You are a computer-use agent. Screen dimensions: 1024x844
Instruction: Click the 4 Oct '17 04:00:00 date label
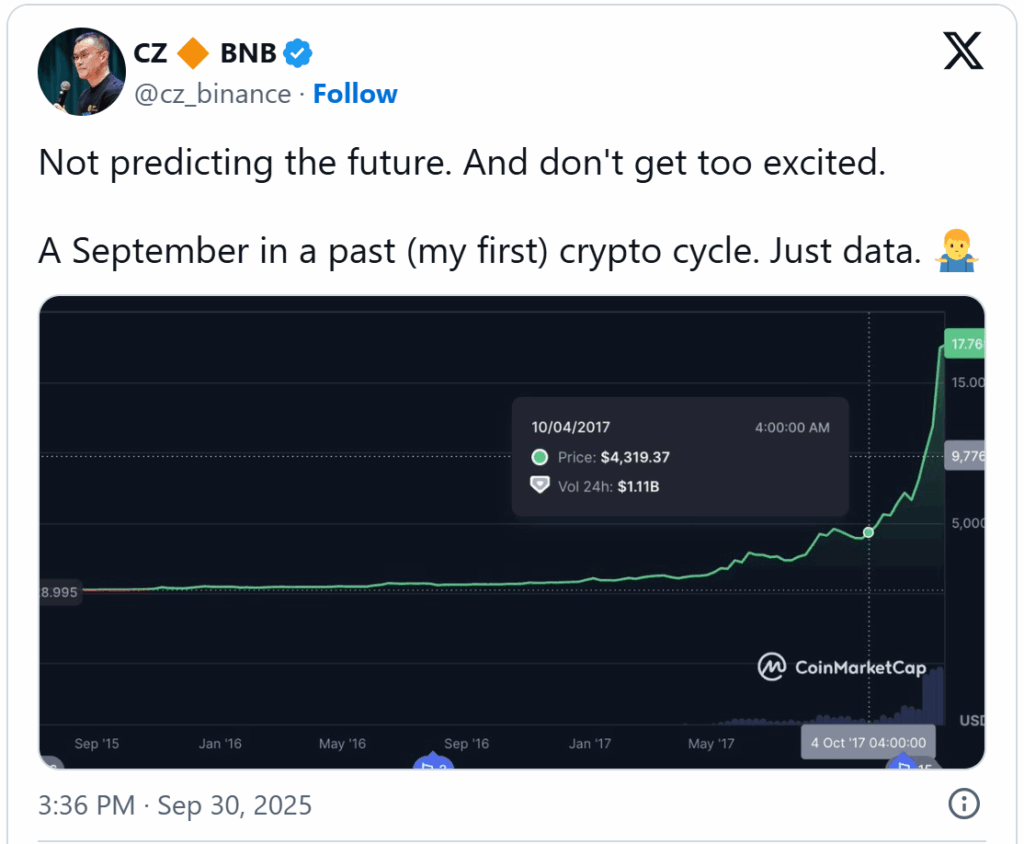click(868, 743)
